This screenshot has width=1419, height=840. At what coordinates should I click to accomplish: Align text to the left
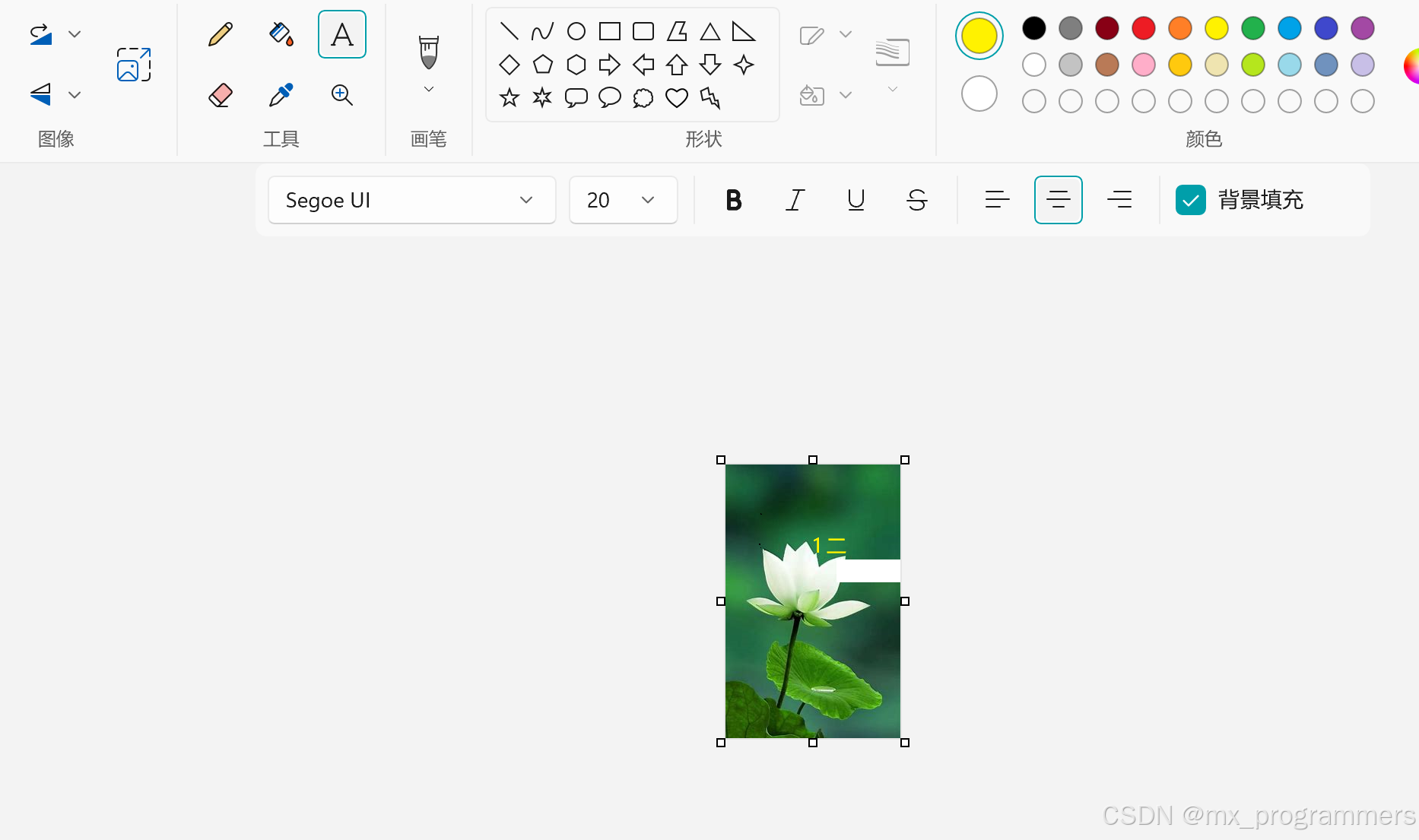[997, 200]
